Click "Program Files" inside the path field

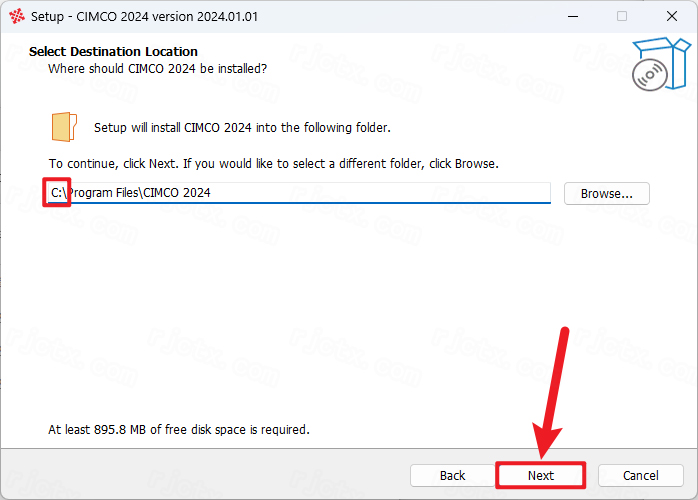tap(103, 193)
